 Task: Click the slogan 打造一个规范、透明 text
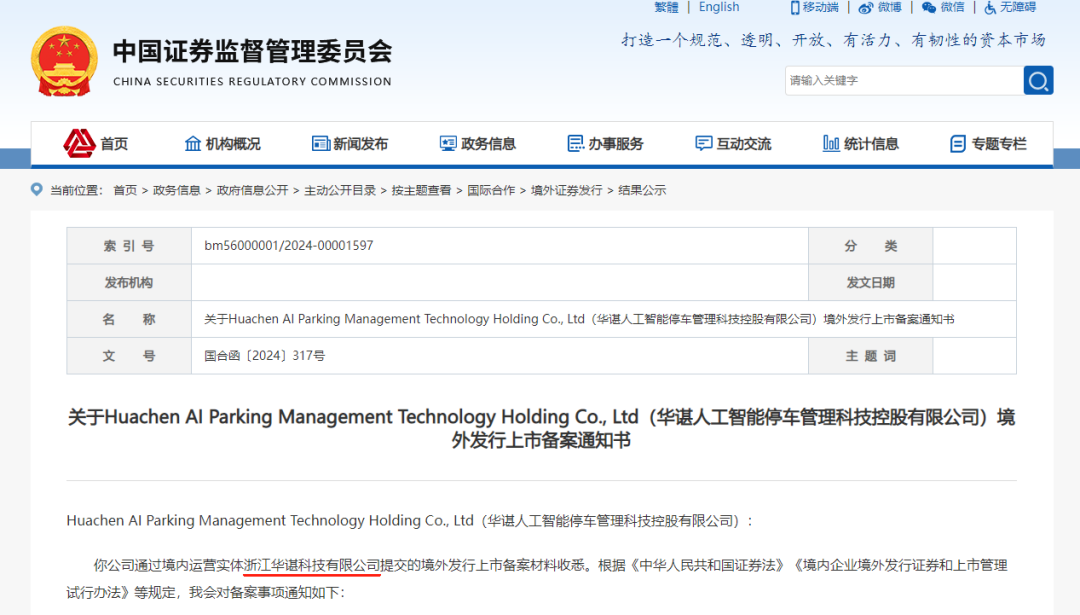(x=833, y=40)
